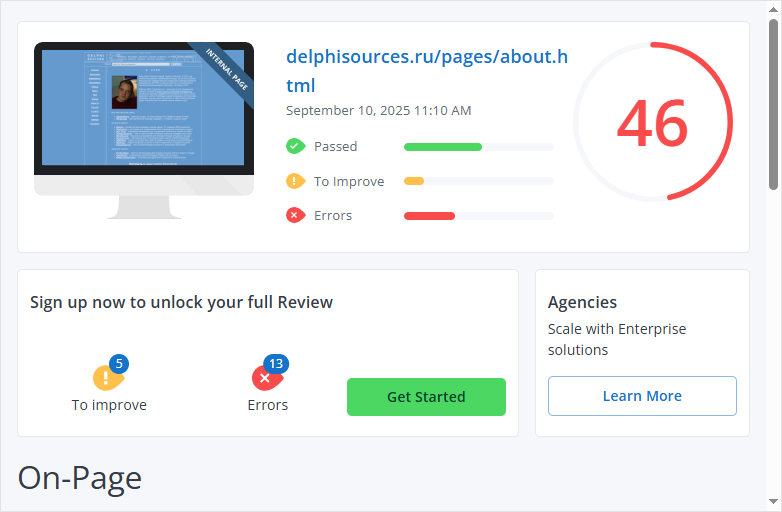Click the yellow To Improve progress bar
The image size is (782, 512).
[x=414, y=181]
